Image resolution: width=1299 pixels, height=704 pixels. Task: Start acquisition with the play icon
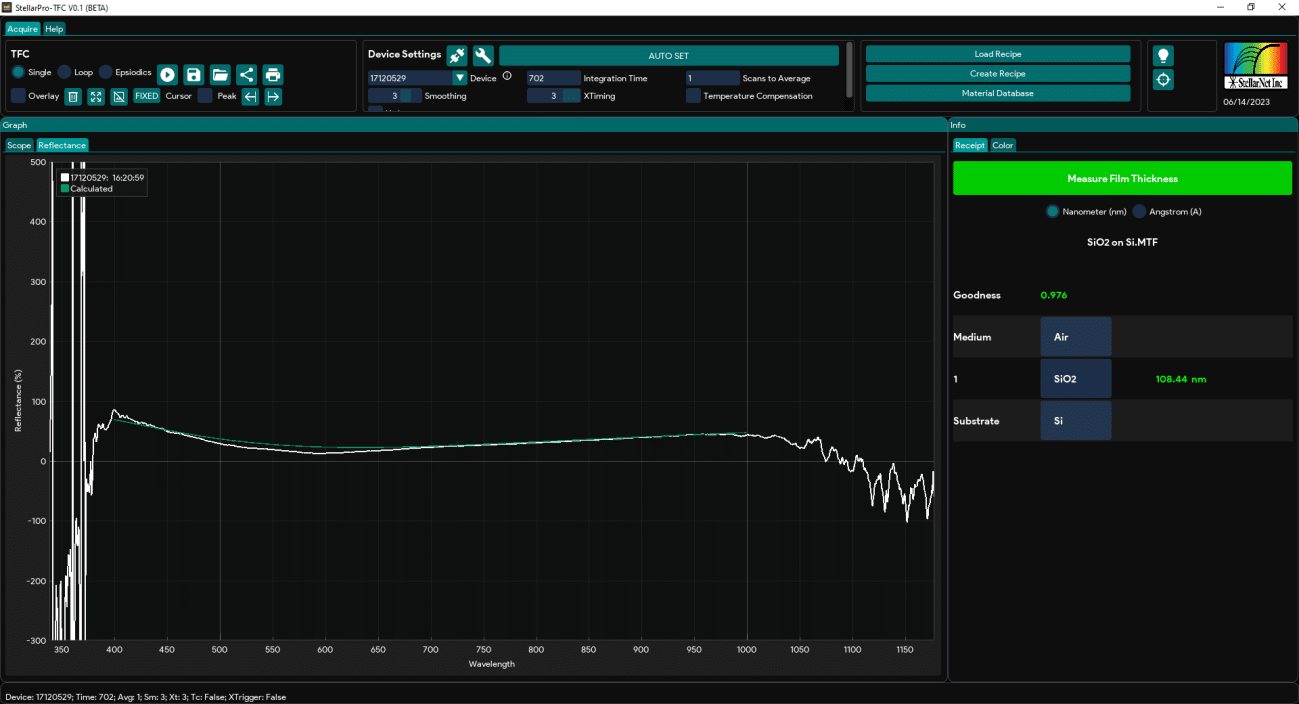point(167,74)
